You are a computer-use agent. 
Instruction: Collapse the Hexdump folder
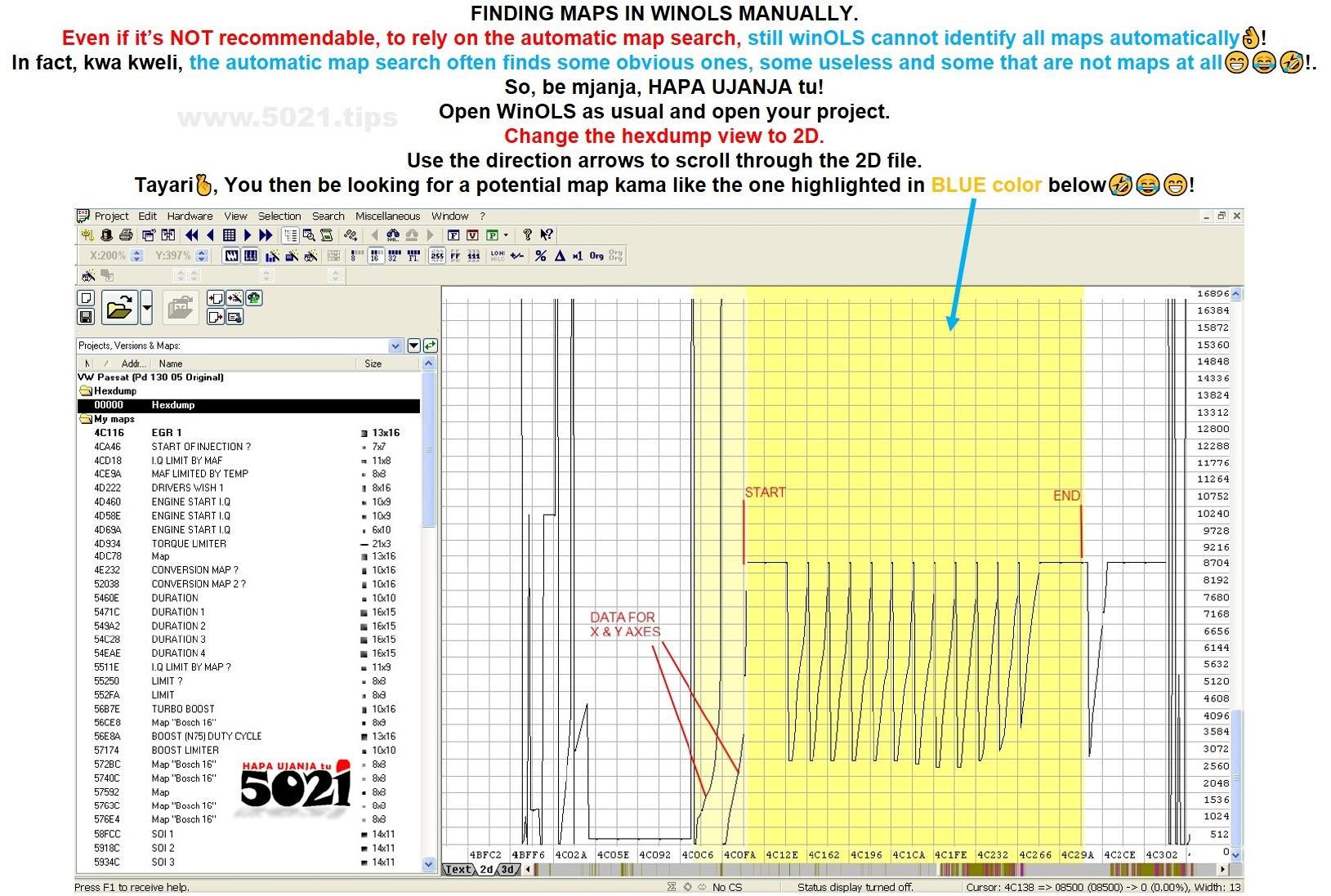85,391
